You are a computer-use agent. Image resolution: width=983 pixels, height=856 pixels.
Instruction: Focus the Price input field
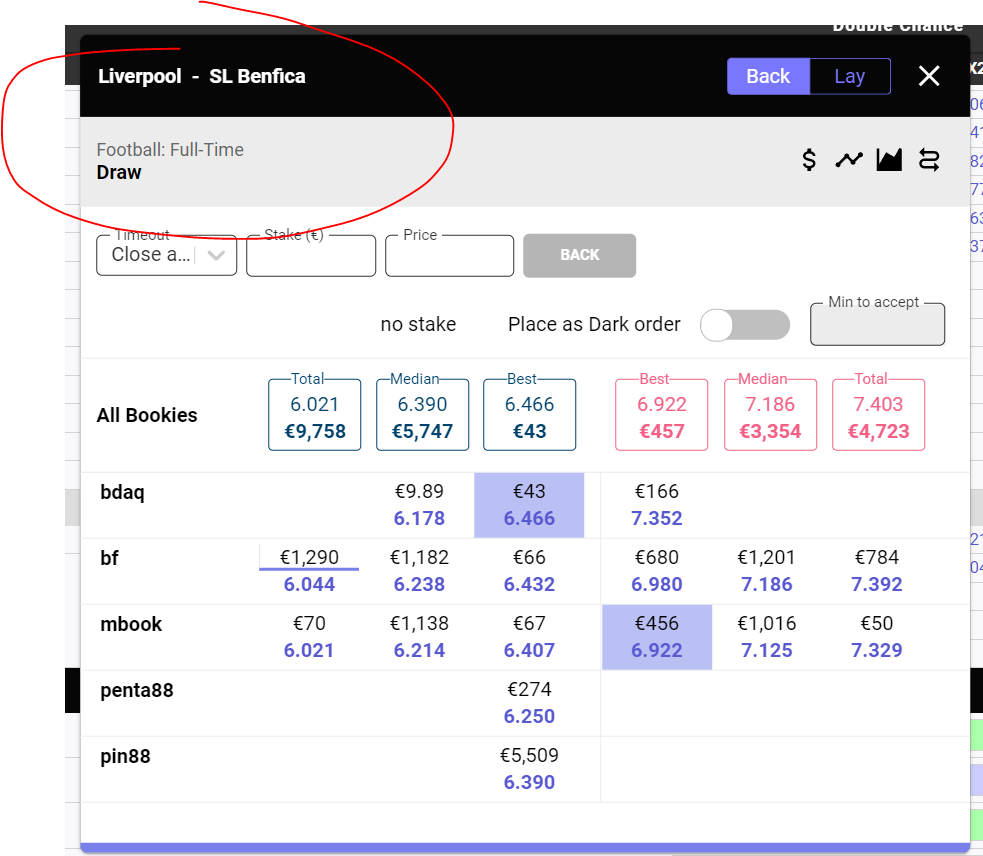pos(449,255)
